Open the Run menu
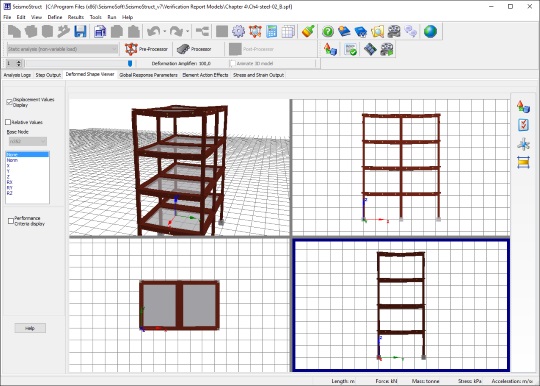The width and height of the screenshot is (540, 386). 112,17
